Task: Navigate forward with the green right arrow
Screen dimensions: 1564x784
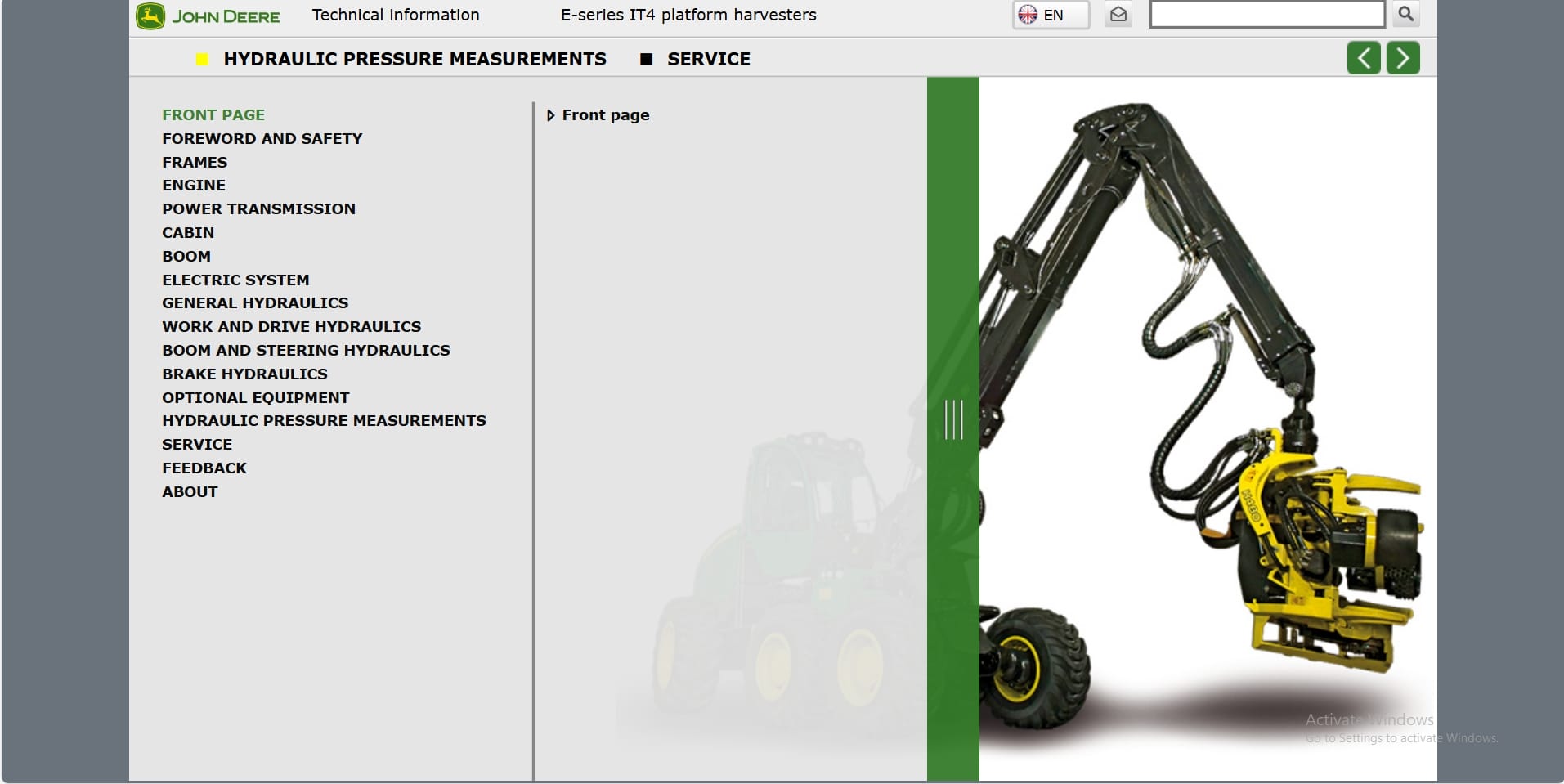Action: (1404, 57)
